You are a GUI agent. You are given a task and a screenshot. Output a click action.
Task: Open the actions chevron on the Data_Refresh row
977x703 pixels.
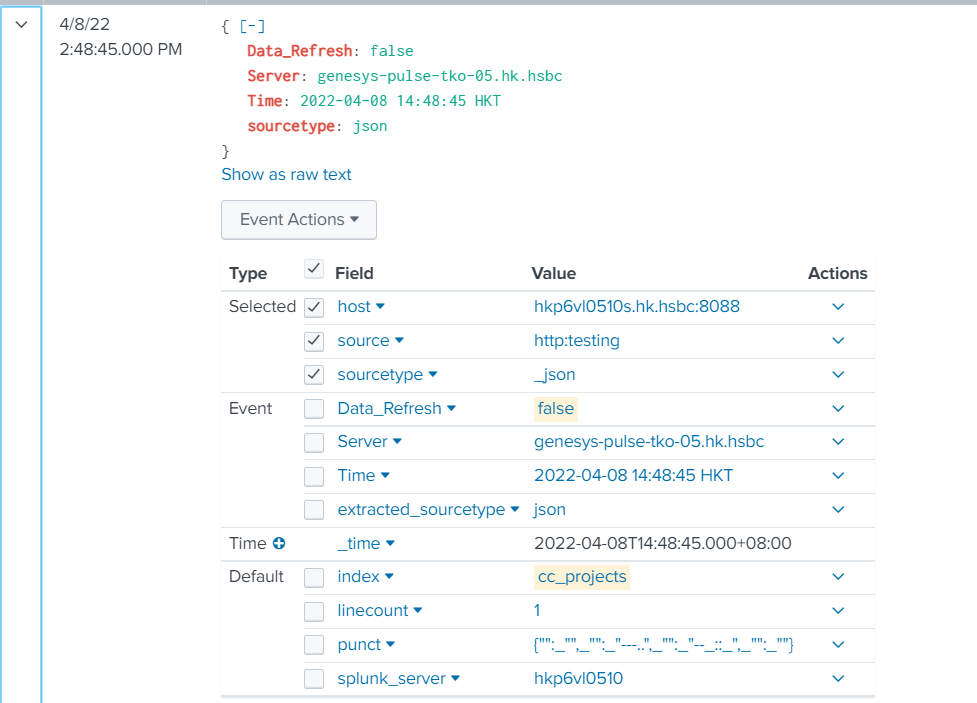pos(838,408)
